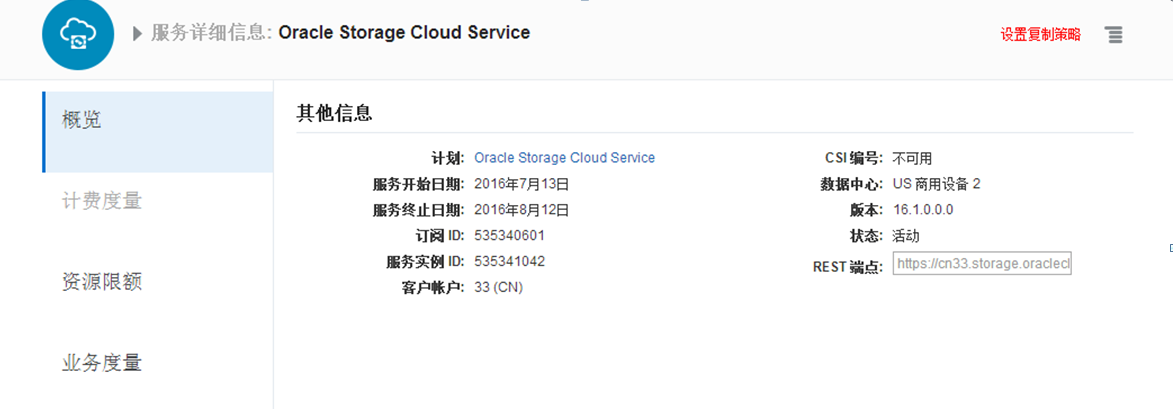Collapse the 服务详细信息 disclosure triangle
The height and width of the screenshot is (409, 1173).
(x=137, y=33)
